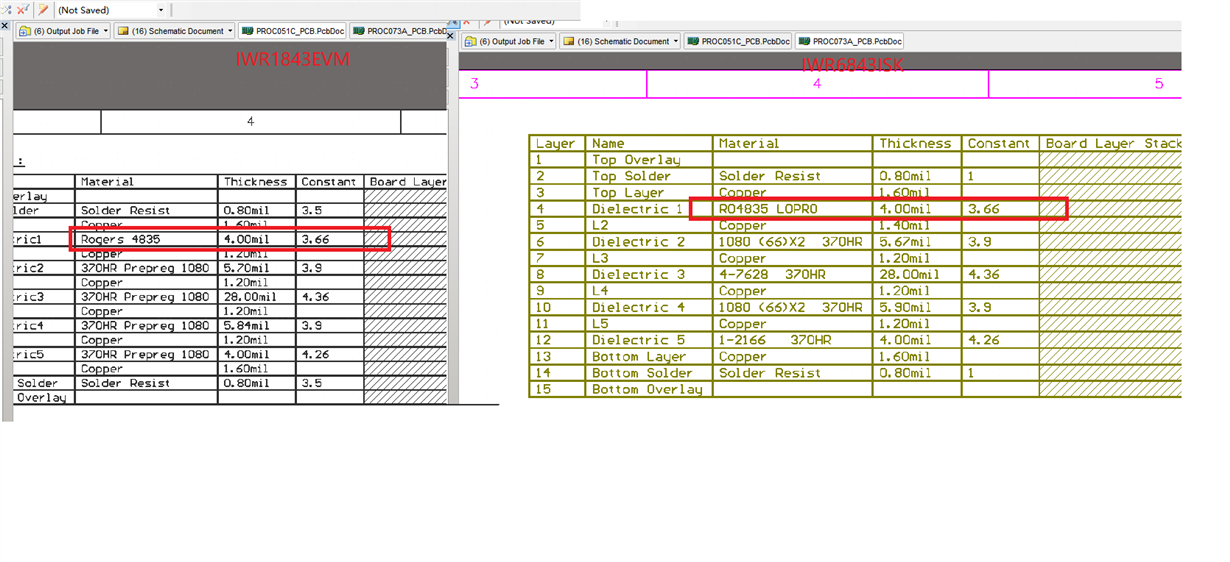1230x562 pixels.
Task: Click the 'Top Layer' name cell in right table
Action: tap(649, 192)
